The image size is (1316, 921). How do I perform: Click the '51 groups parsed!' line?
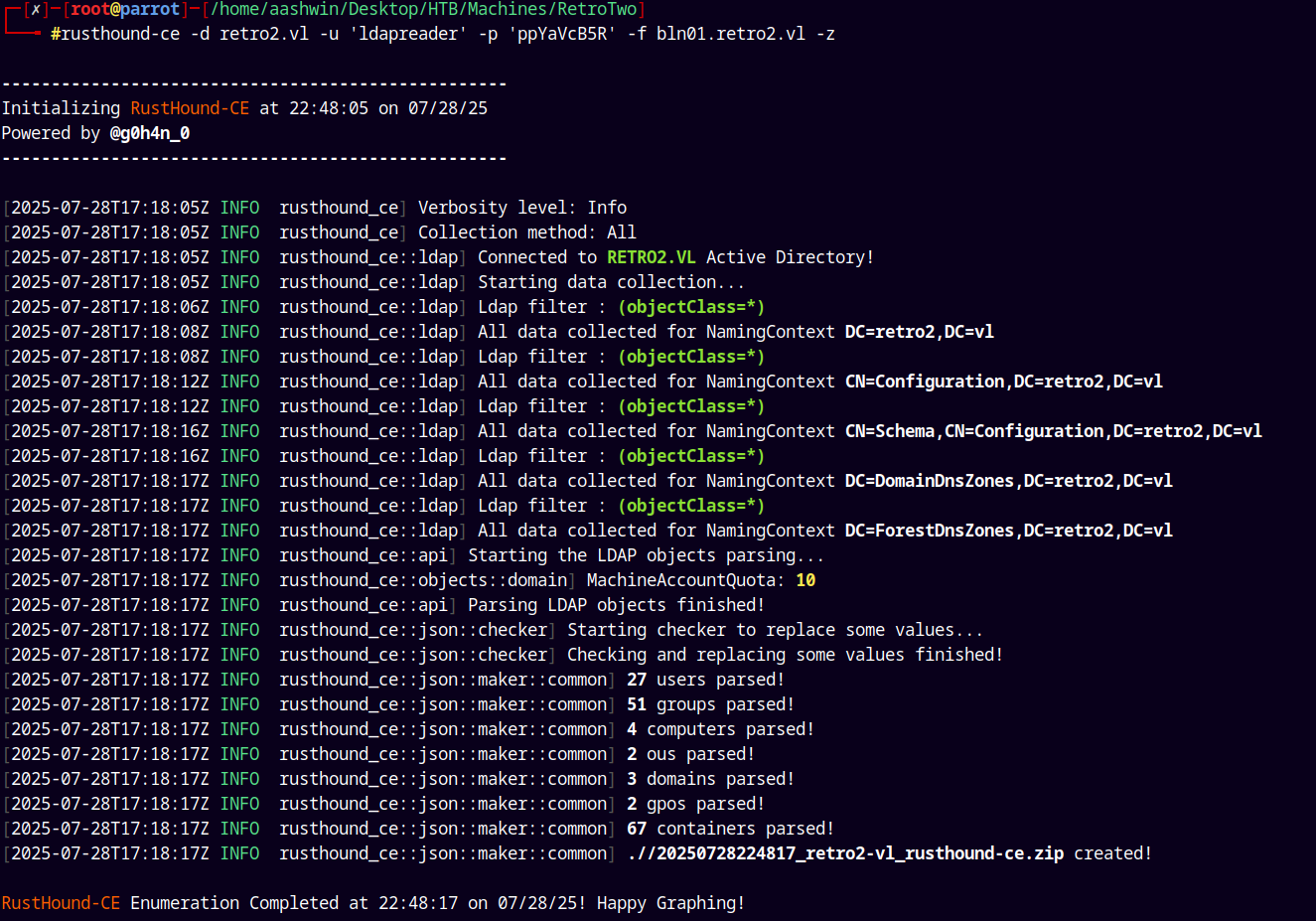click(711, 704)
